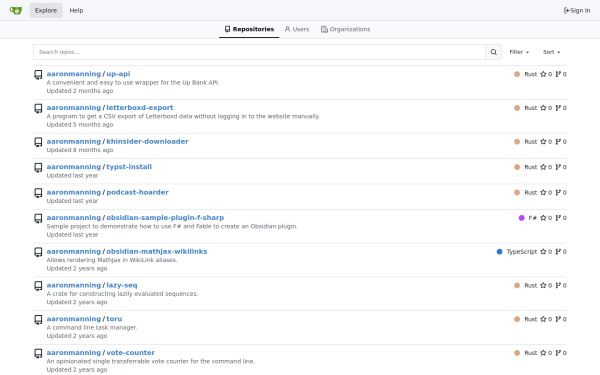Open the Help menu item
The height and width of the screenshot is (375, 600).
(x=76, y=10)
